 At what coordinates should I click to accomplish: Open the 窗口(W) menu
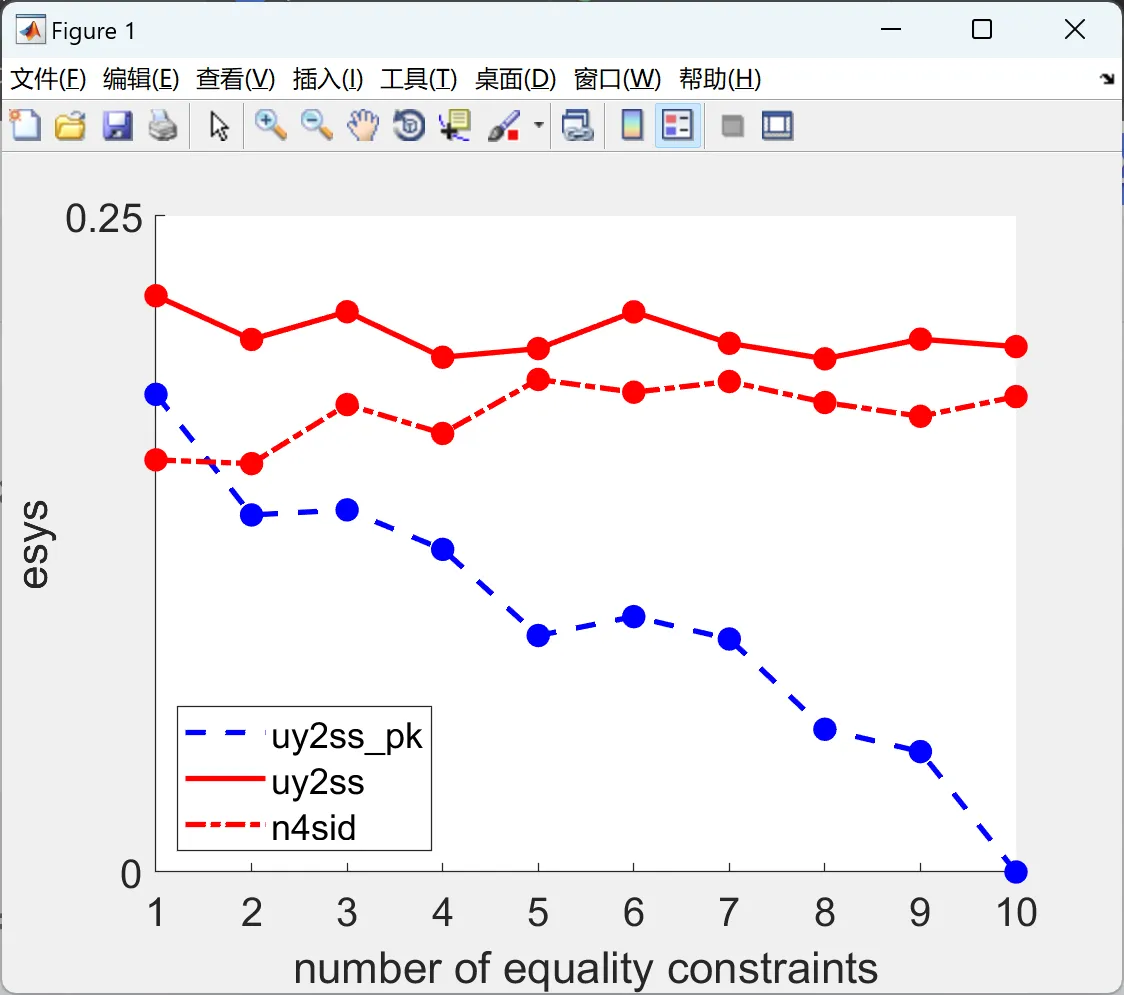617,79
